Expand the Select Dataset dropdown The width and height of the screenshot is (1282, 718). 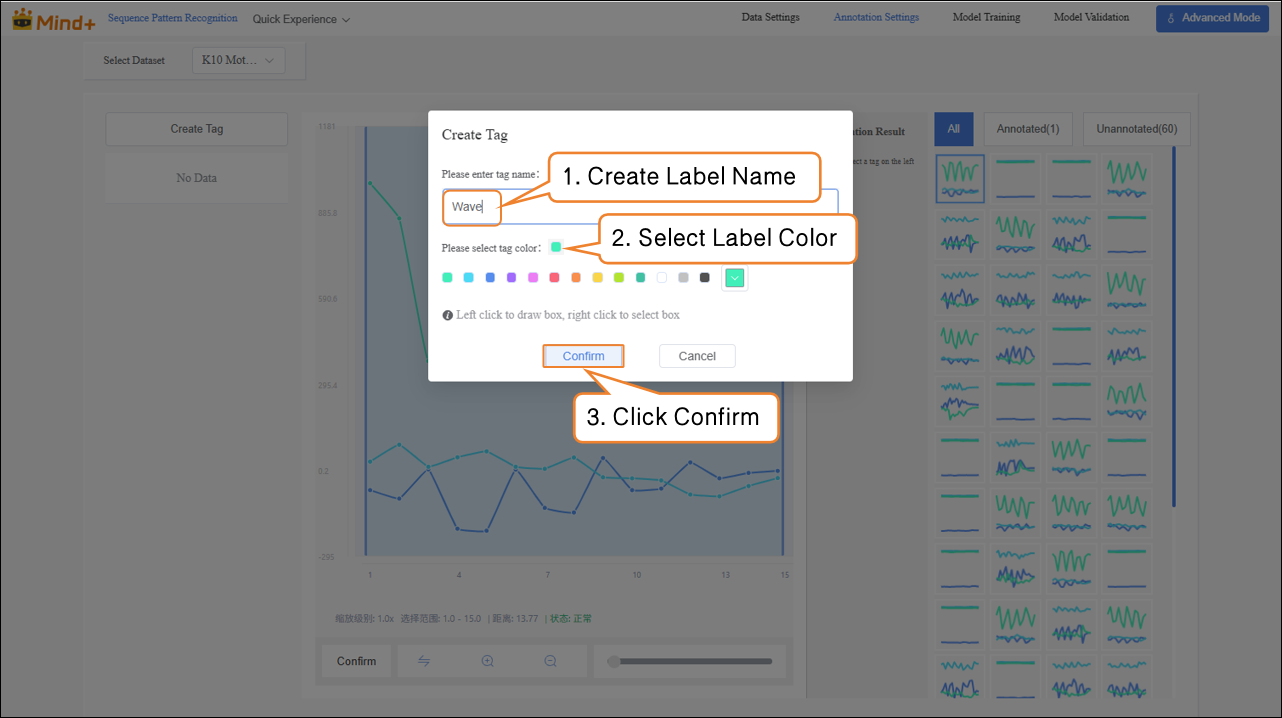(x=238, y=60)
